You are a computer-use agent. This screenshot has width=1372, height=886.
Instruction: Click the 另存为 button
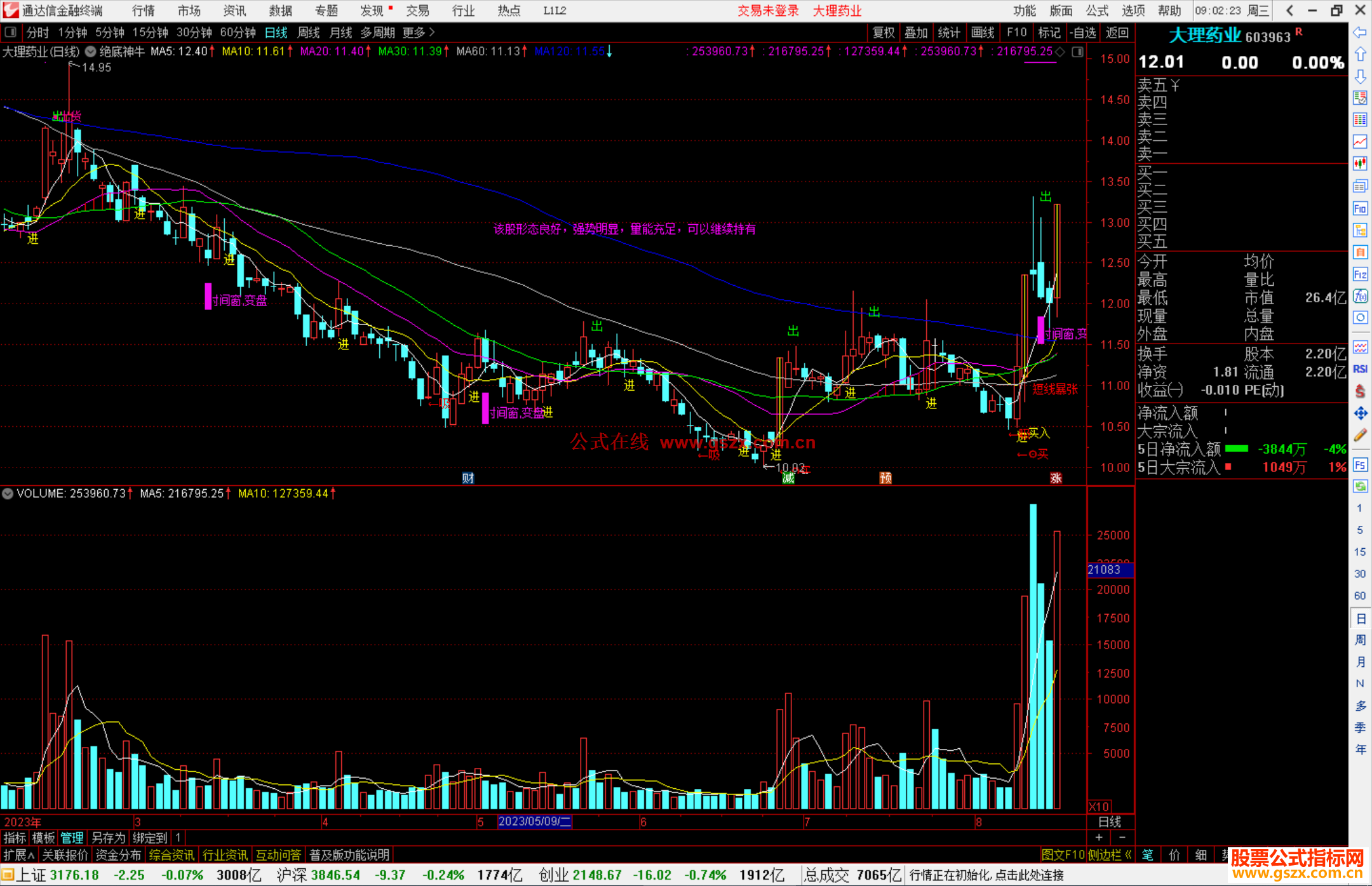tap(108, 838)
